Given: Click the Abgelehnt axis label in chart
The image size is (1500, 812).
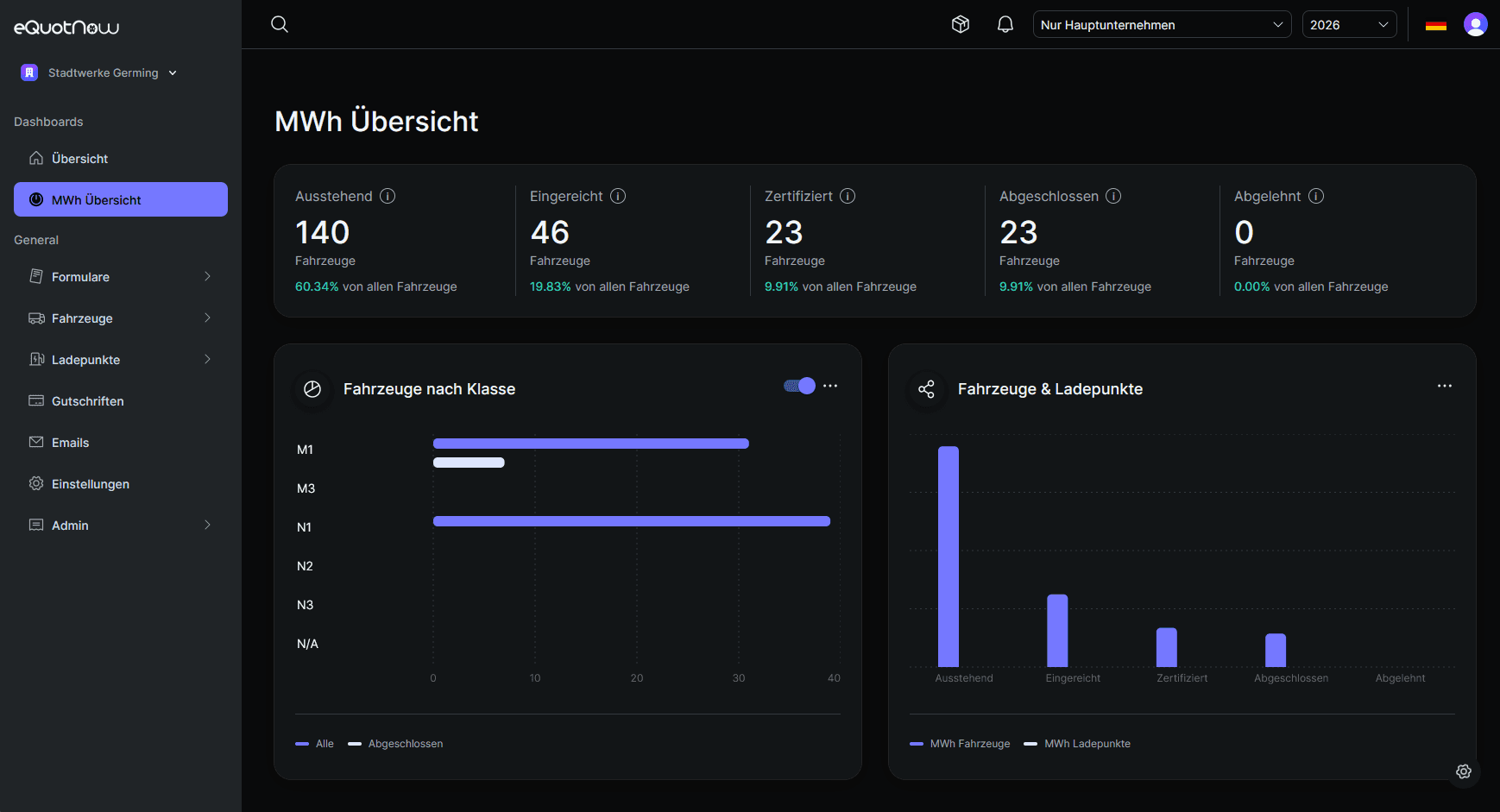Looking at the screenshot, I should coord(1400,678).
